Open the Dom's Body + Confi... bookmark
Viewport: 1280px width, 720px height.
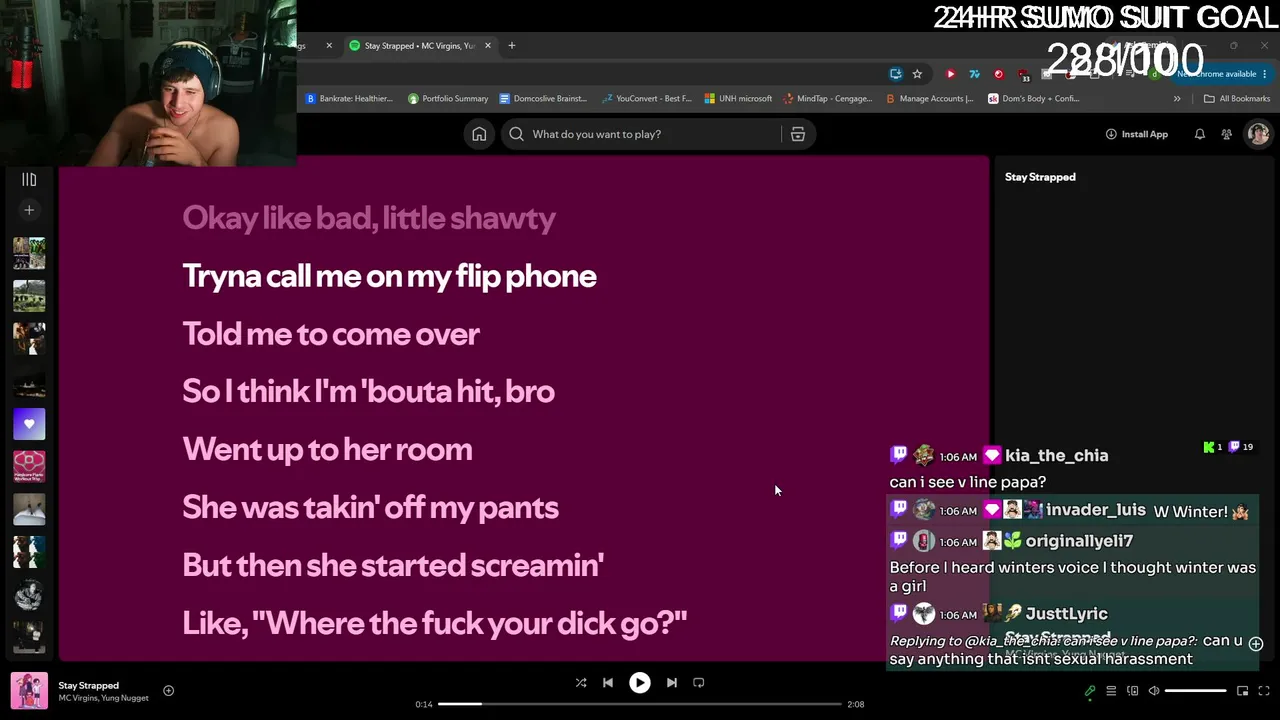coord(1034,98)
